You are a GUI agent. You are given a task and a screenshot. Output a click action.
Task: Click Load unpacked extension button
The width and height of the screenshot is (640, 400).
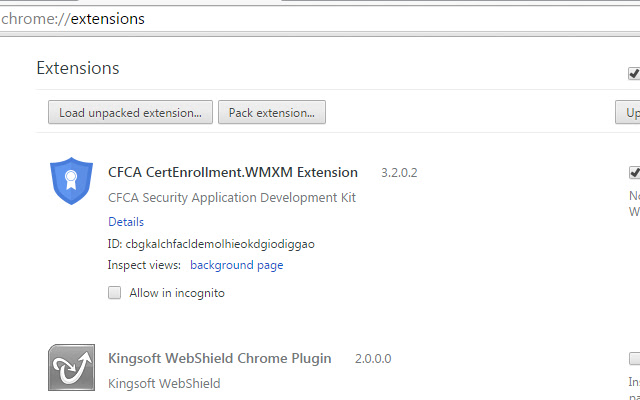click(130, 112)
